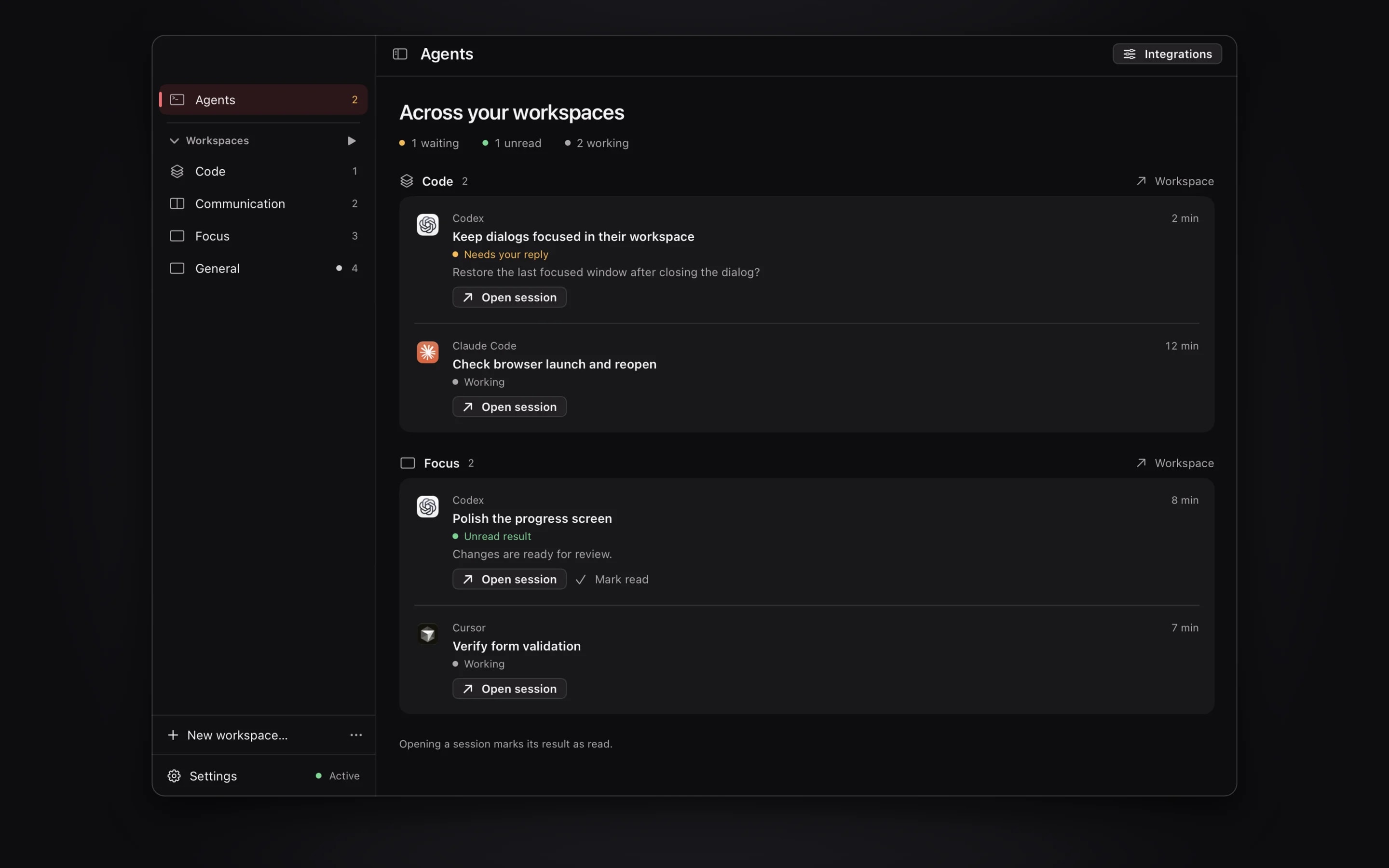Click the Cursor cube avatar

tap(428, 634)
